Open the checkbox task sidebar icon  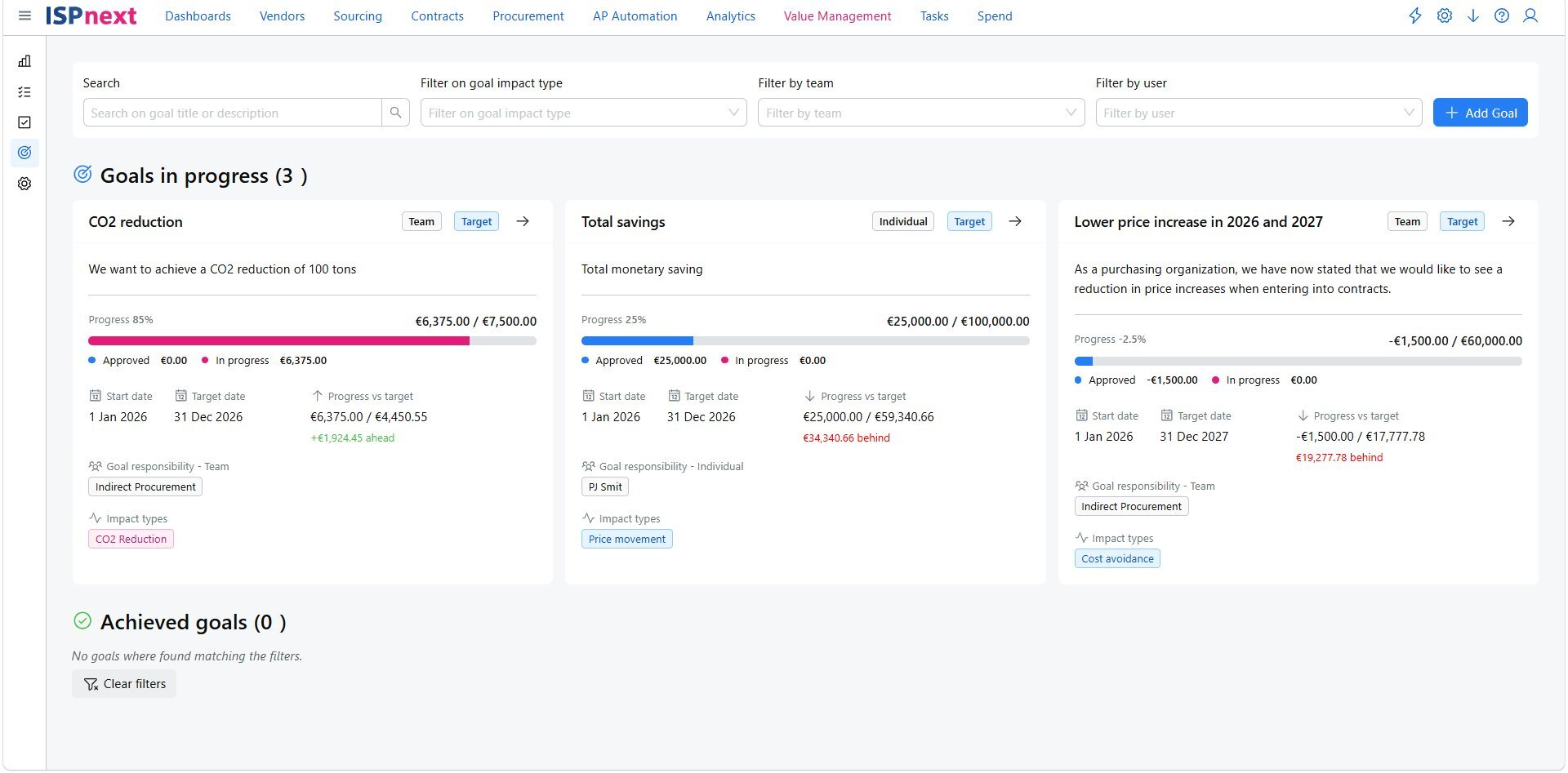click(24, 122)
